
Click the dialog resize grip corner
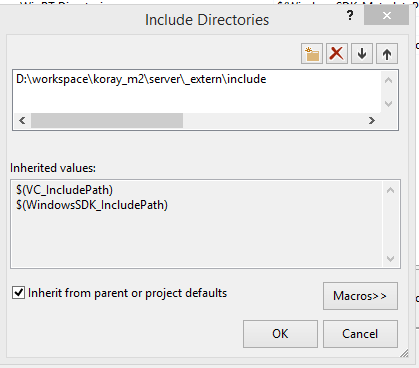pos(404,353)
